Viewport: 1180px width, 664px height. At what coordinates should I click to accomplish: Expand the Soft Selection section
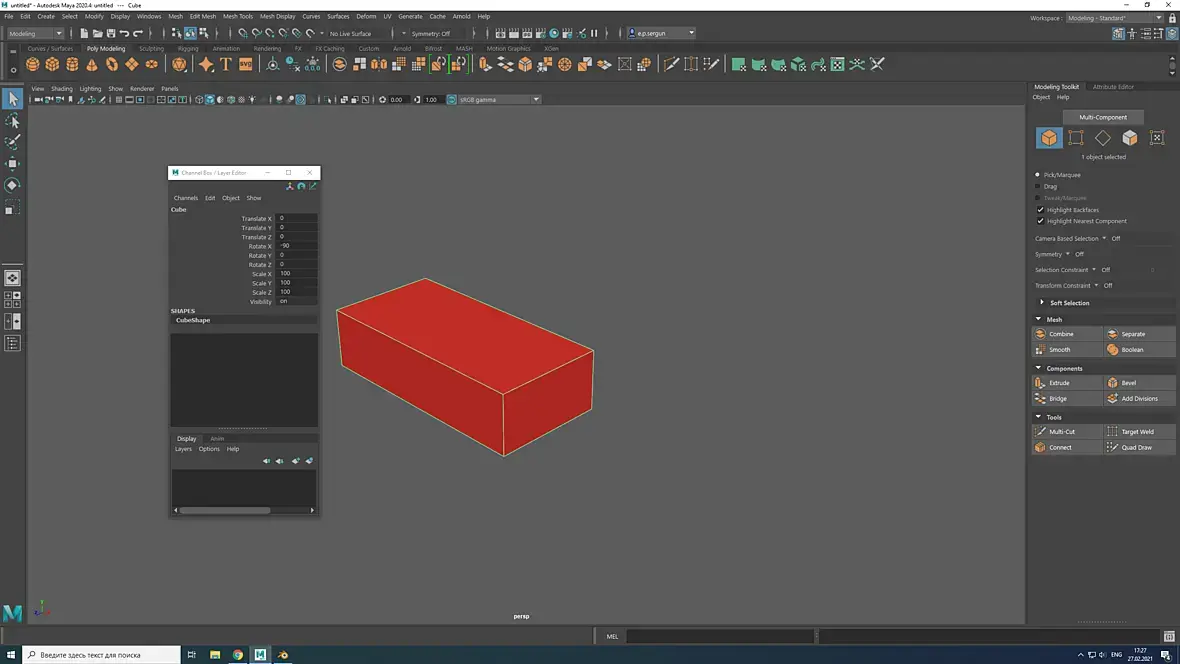1069,303
